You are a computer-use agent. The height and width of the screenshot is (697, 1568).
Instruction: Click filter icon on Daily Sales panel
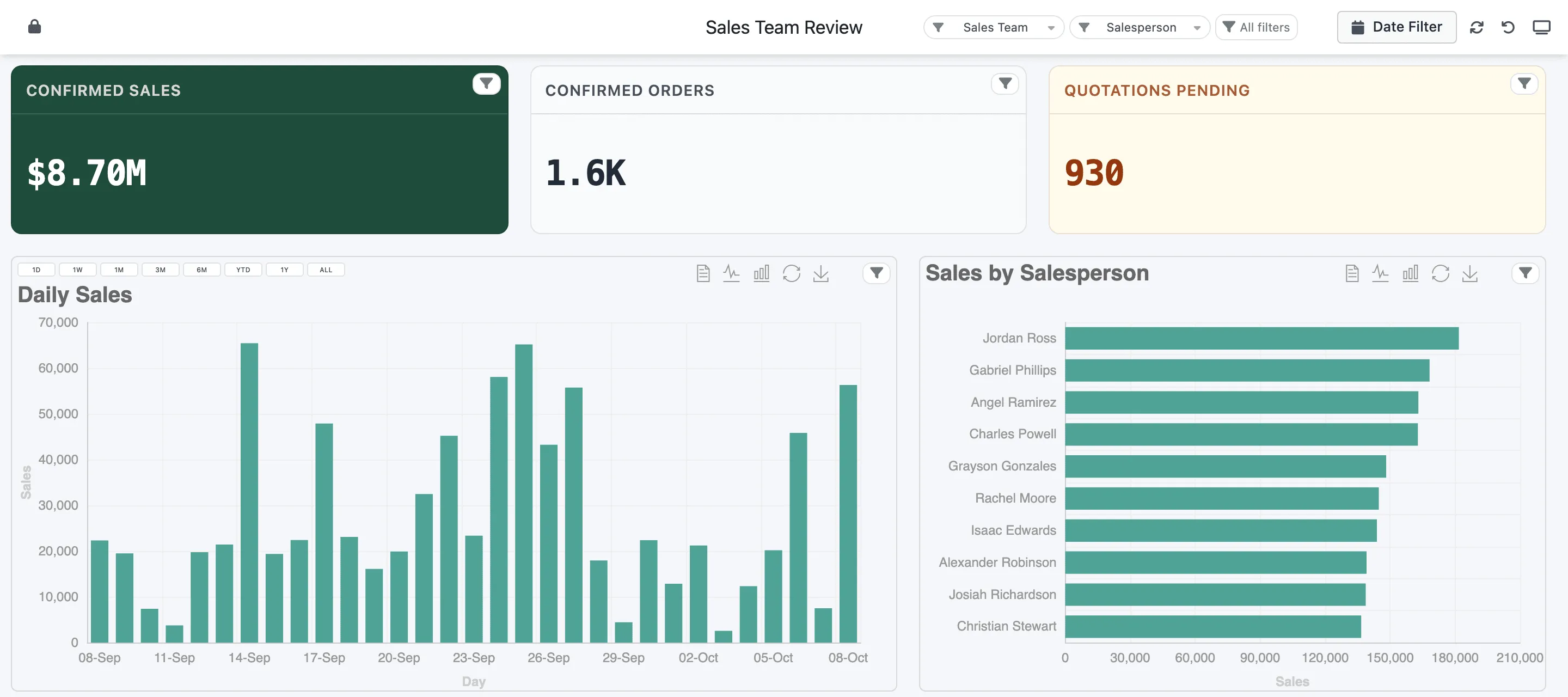[x=877, y=273]
